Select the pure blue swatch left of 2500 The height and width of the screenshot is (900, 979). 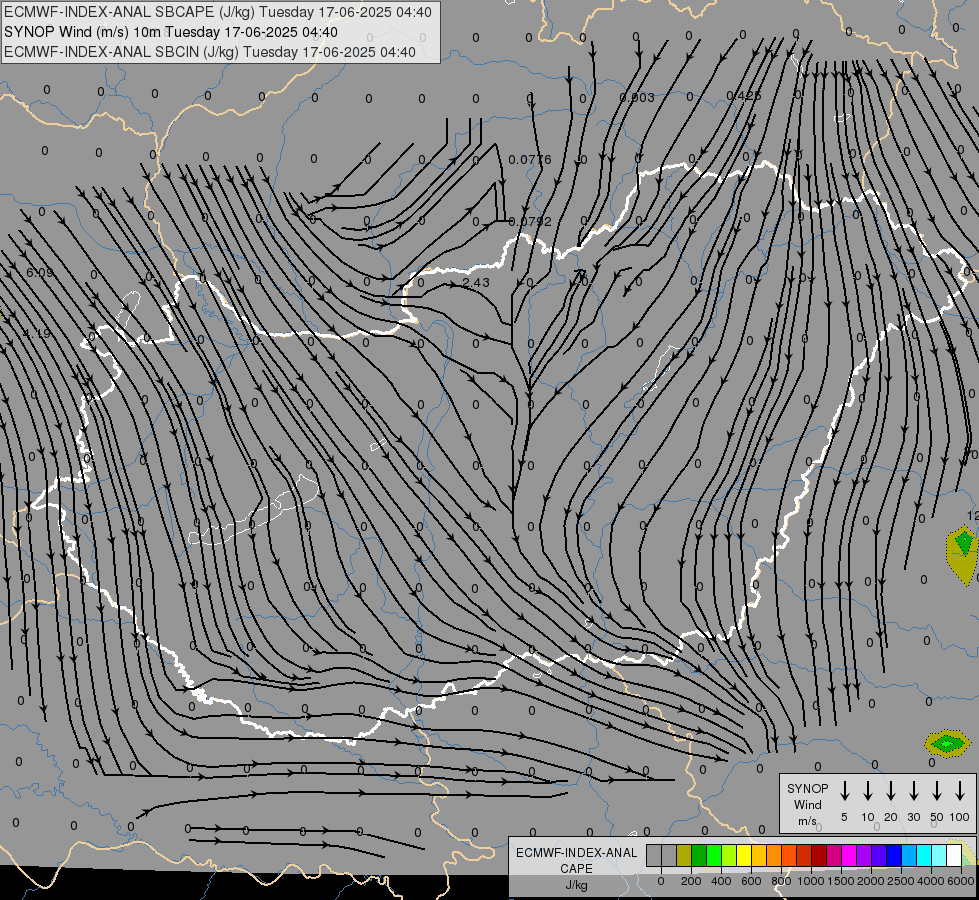tap(894, 855)
